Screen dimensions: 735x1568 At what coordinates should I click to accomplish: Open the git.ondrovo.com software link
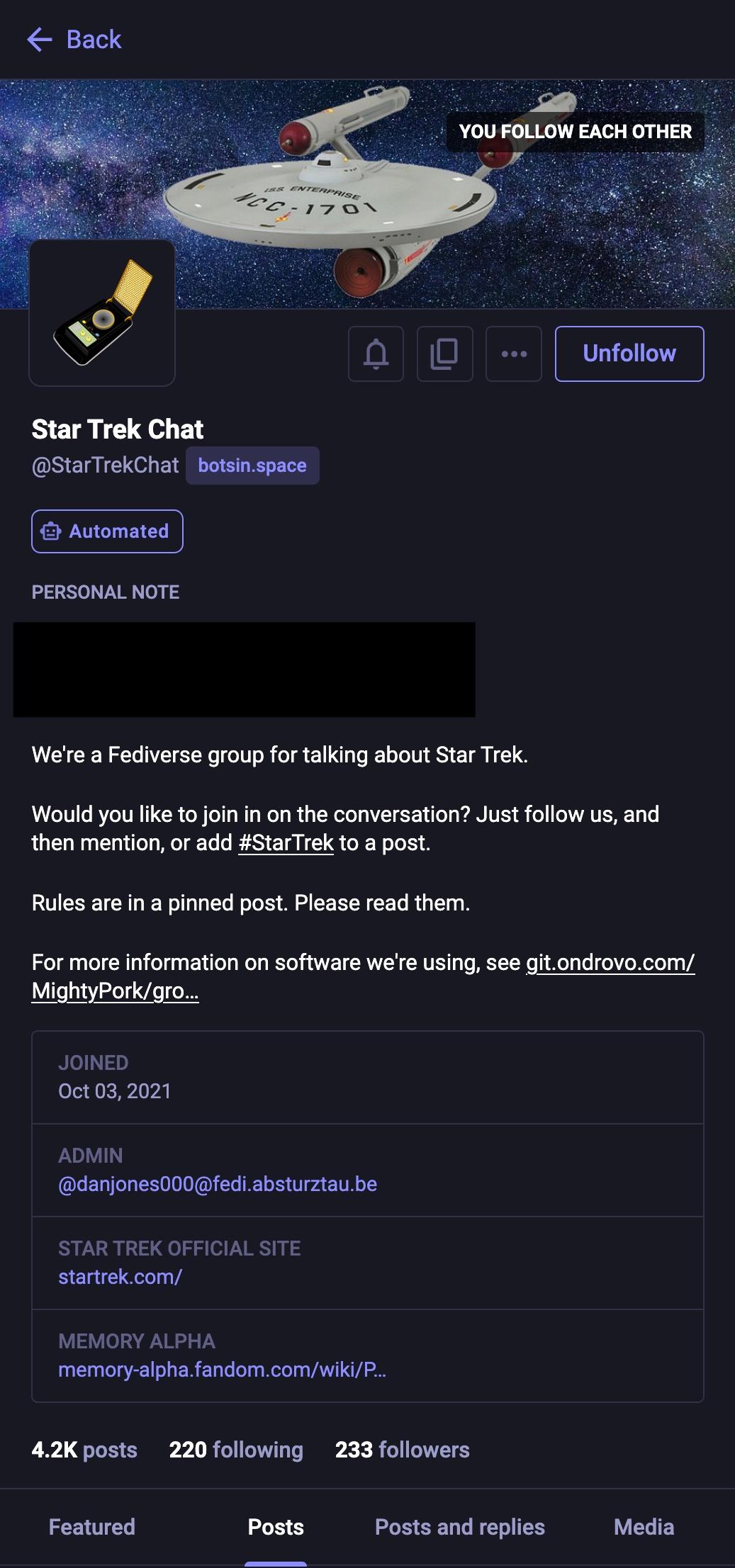[x=610, y=962]
